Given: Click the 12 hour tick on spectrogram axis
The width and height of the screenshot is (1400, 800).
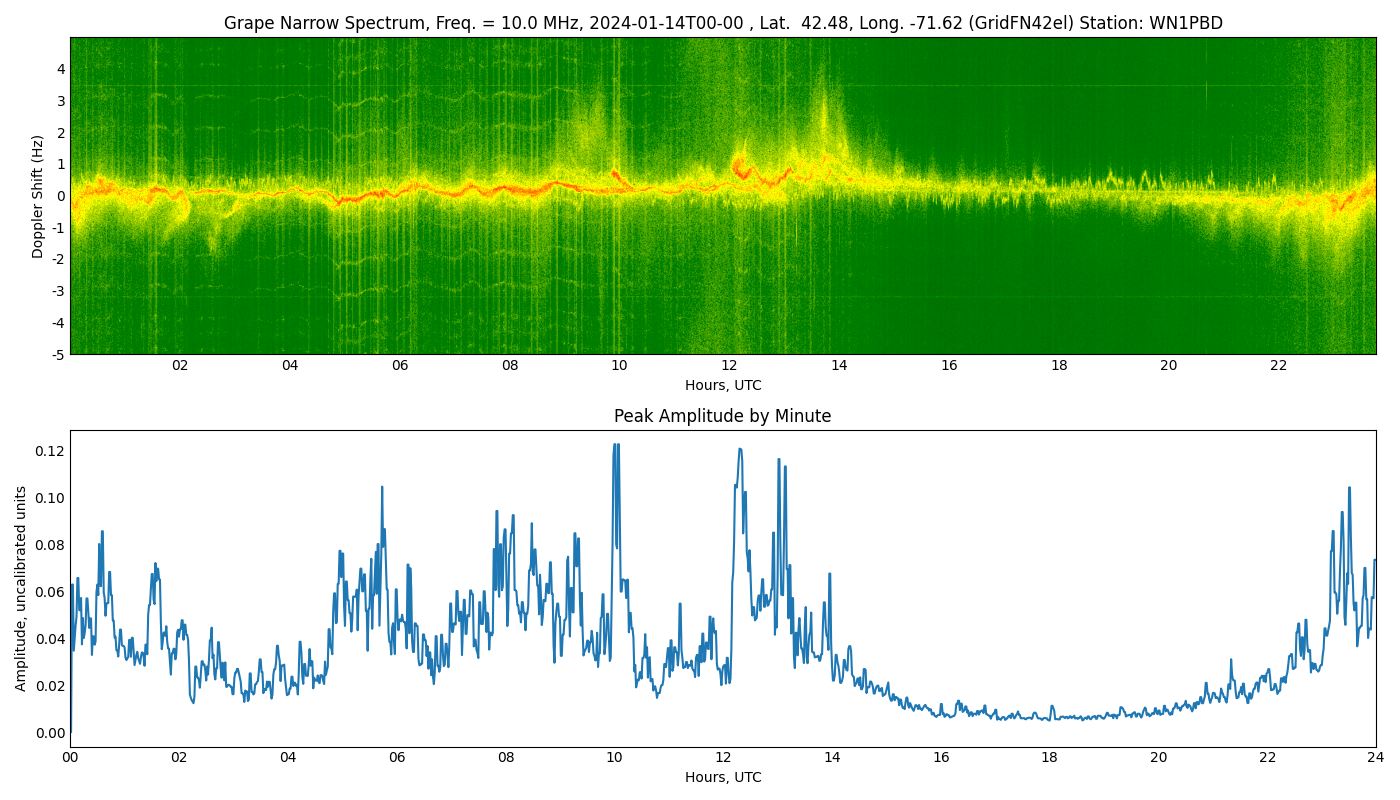Looking at the screenshot, I should (x=729, y=366).
